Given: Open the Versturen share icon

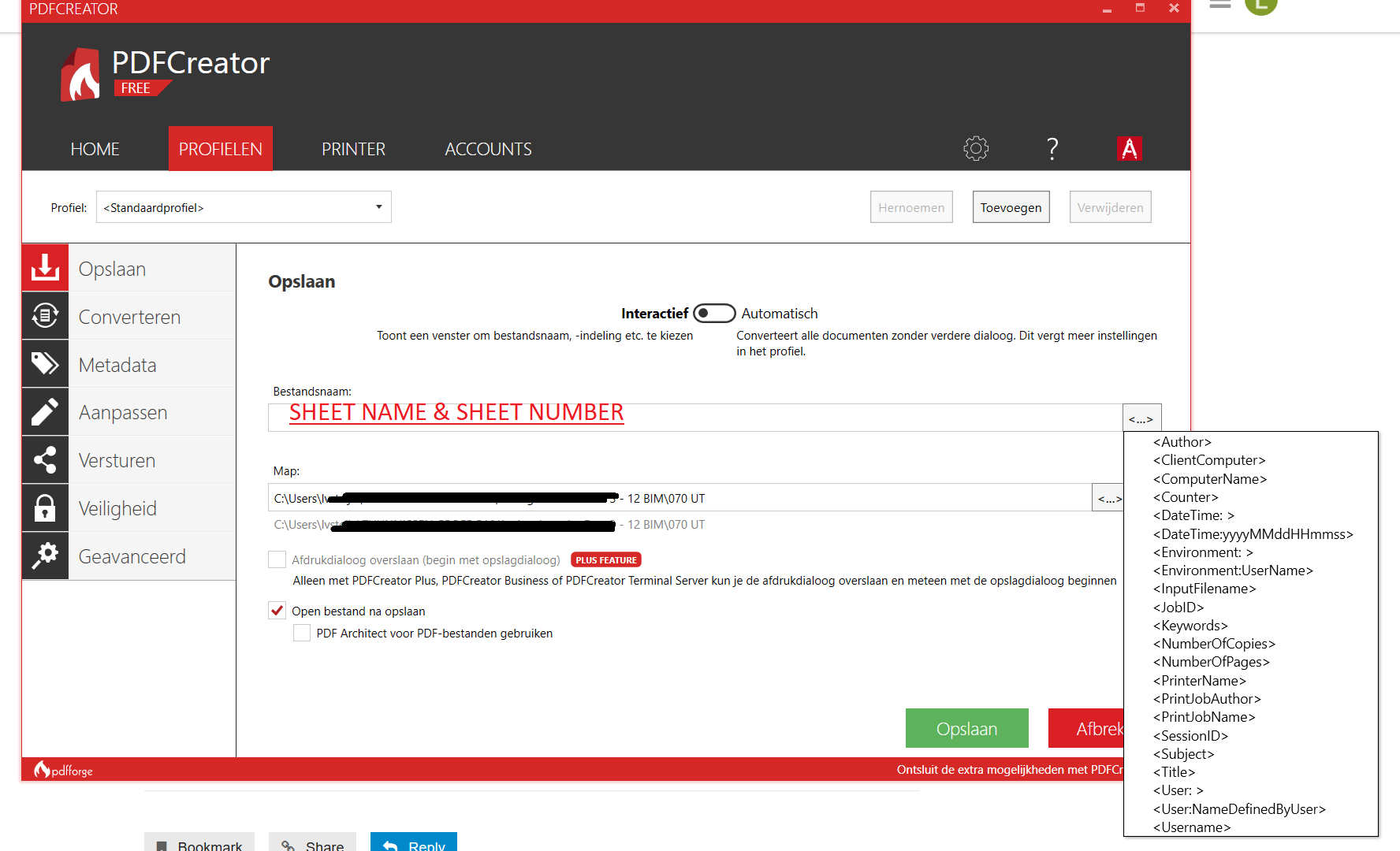Looking at the screenshot, I should pos(45,460).
